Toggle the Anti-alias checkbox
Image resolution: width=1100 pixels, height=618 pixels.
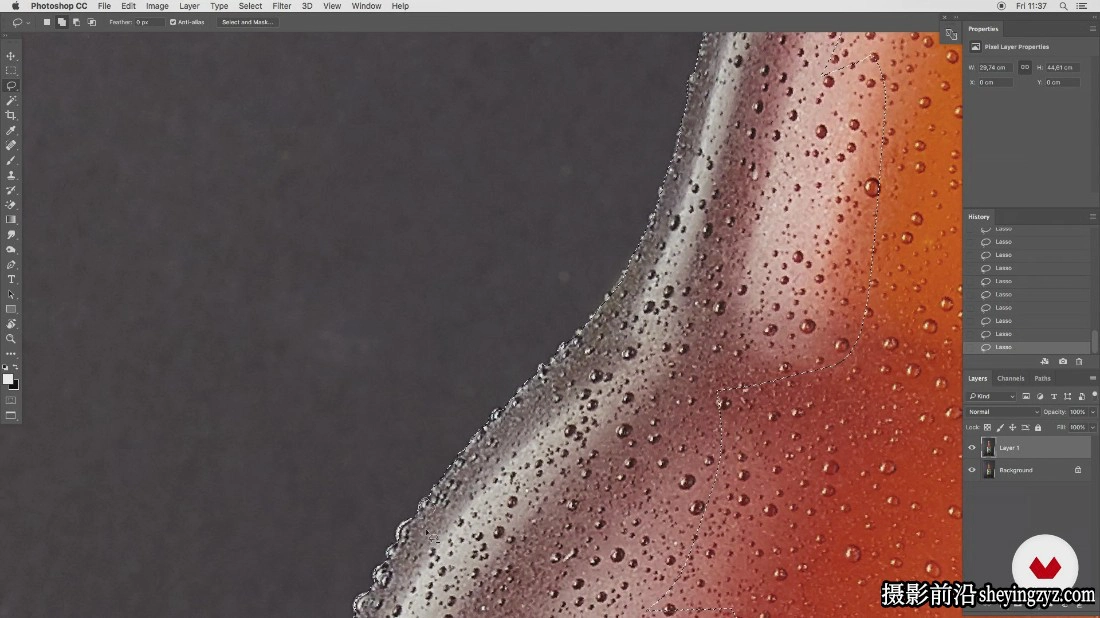click(173, 22)
